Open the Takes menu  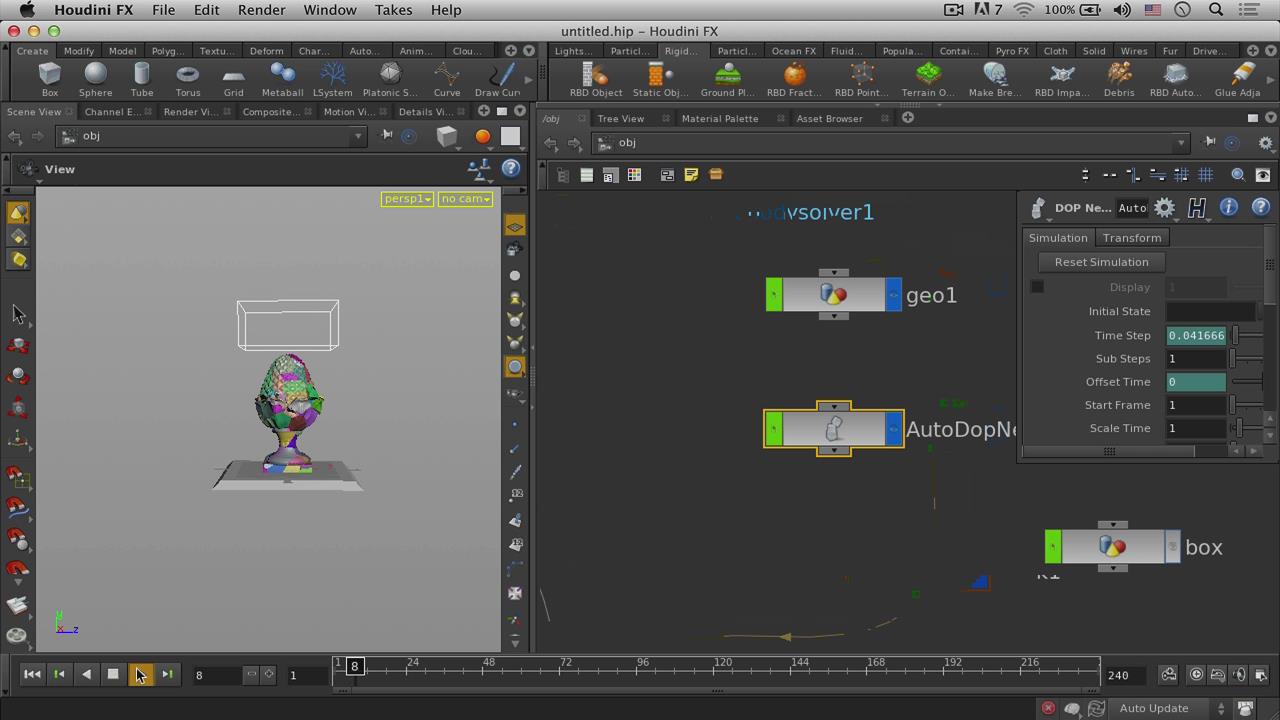[x=393, y=10]
